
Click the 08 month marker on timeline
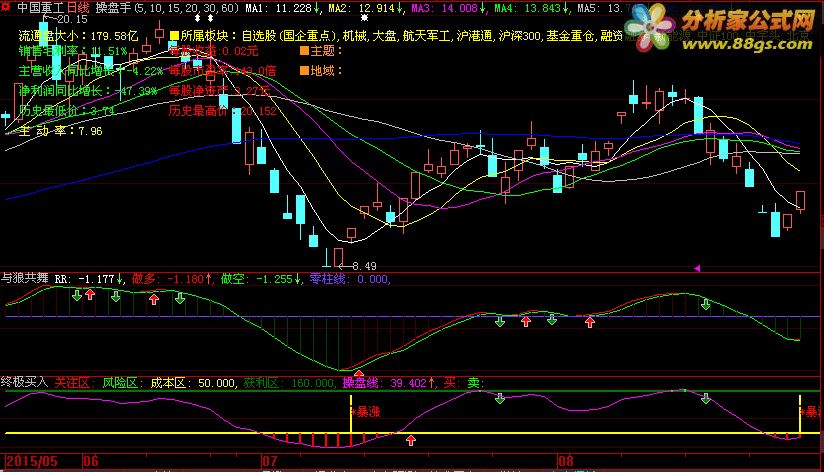point(566,461)
